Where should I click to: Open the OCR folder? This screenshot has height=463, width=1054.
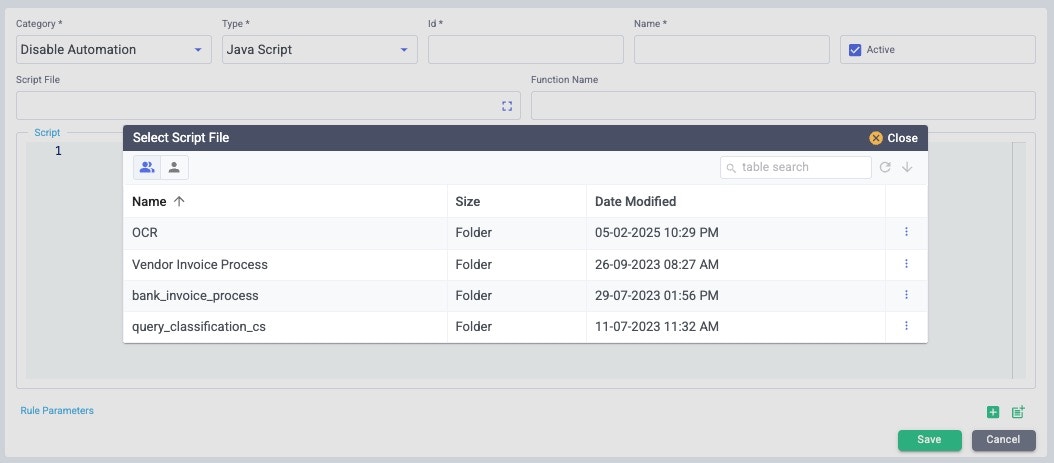pyautogui.click(x=145, y=233)
